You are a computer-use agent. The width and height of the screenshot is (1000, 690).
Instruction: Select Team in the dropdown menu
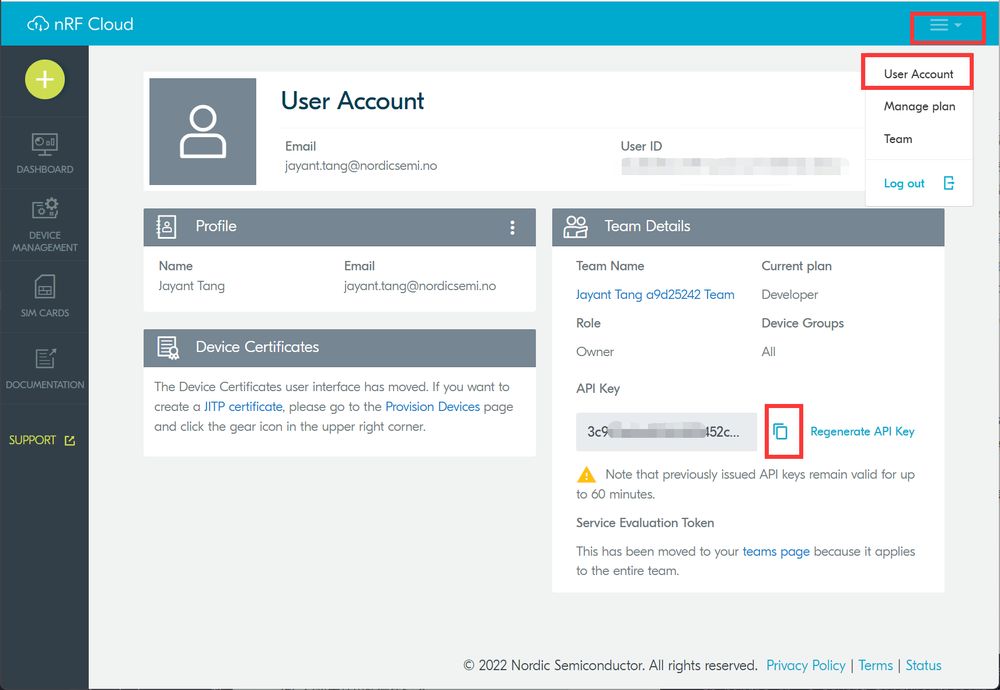click(897, 139)
